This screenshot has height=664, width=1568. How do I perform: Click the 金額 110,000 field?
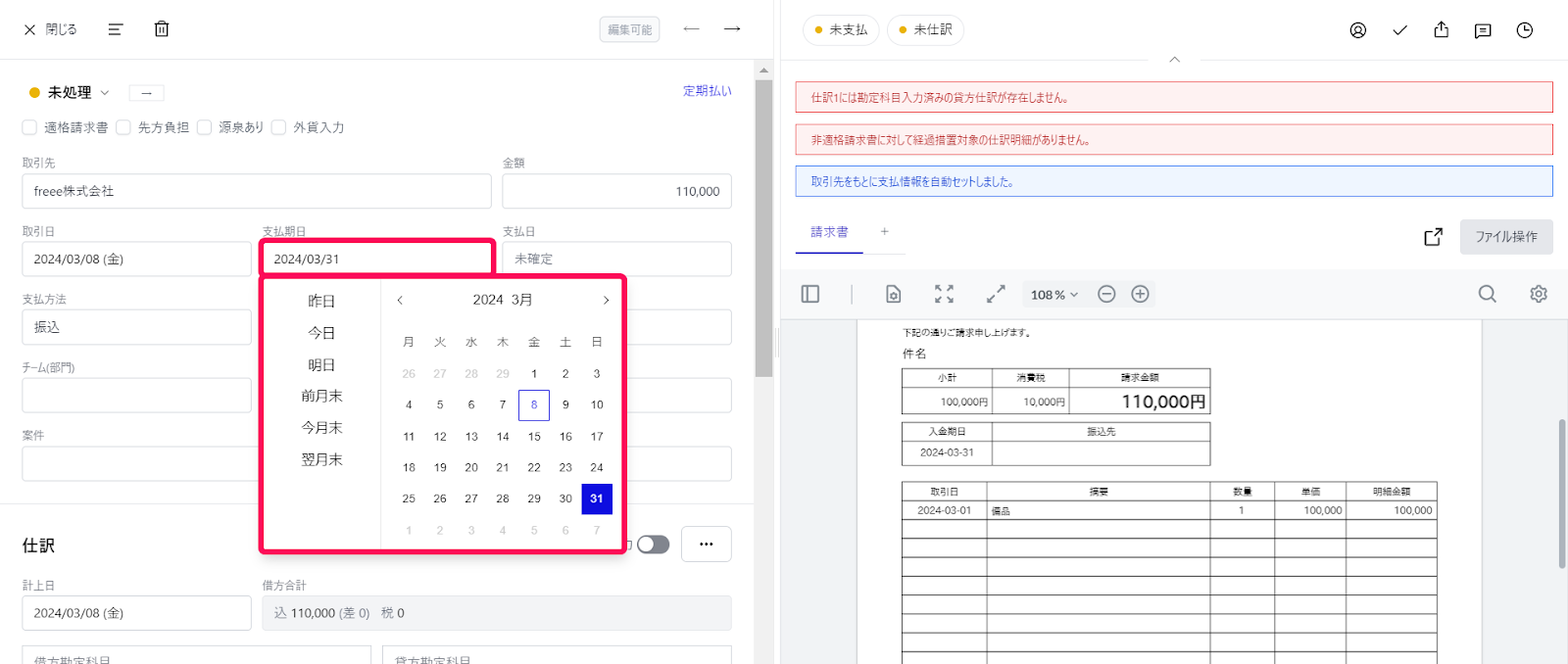616,191
